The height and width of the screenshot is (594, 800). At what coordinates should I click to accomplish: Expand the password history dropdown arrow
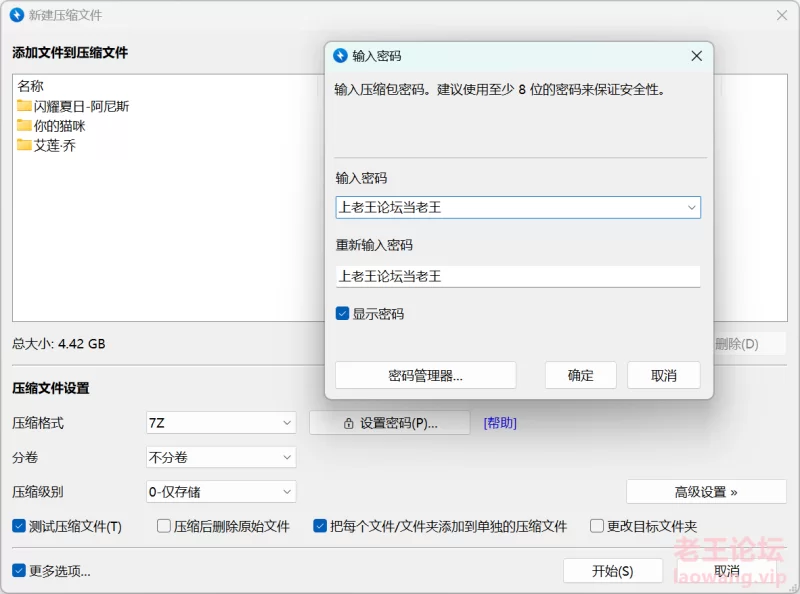tap(691, 208)
